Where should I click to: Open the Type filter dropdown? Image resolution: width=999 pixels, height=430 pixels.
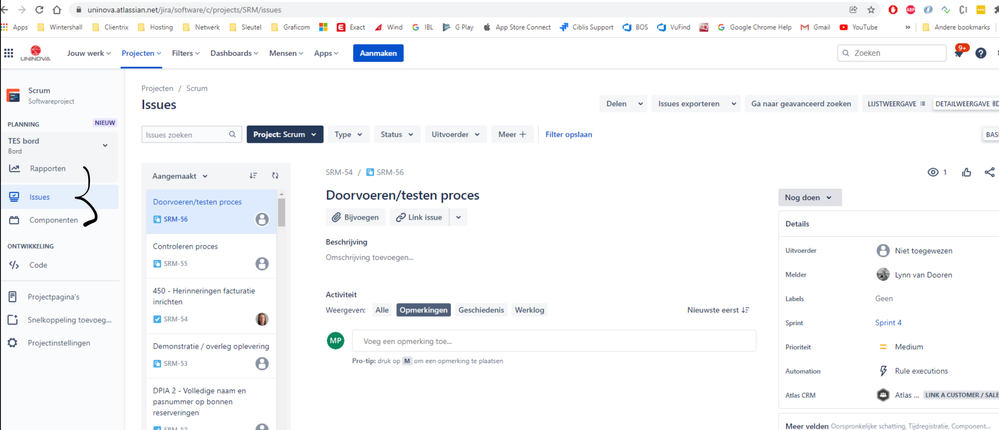pos(349,134)
